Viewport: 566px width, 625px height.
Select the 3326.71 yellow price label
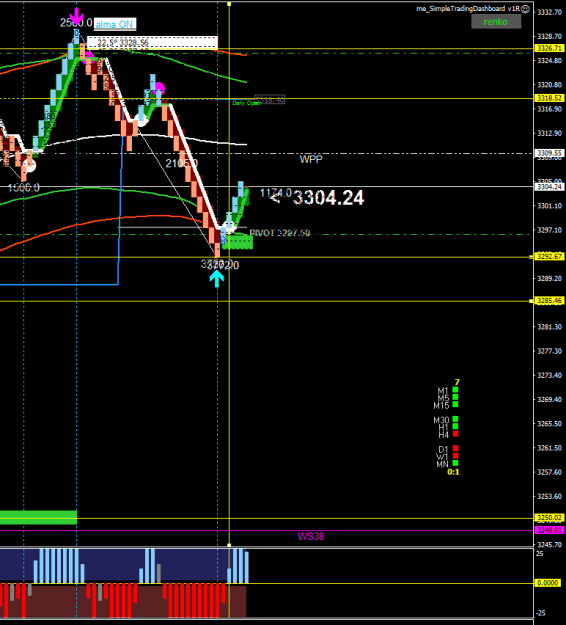550,48
